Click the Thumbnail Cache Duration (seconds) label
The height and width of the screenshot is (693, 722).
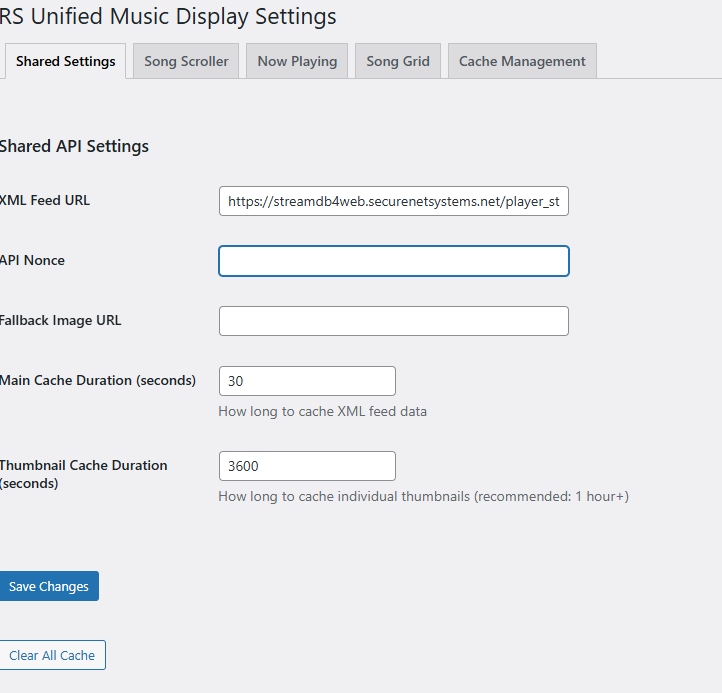83,474
